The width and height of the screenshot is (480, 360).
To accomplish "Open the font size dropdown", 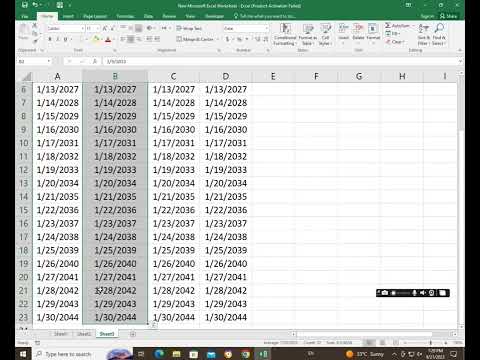I will (98, 29).
